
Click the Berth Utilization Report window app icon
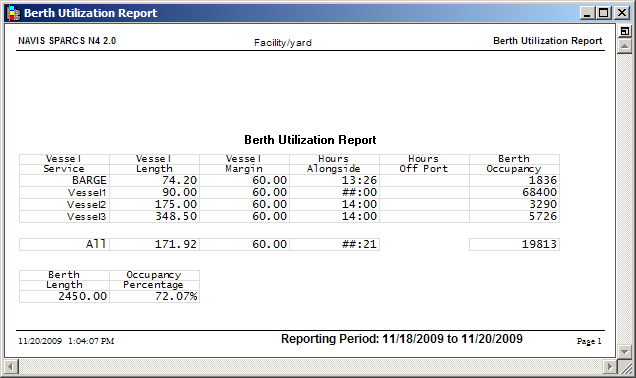pos(13,13)
